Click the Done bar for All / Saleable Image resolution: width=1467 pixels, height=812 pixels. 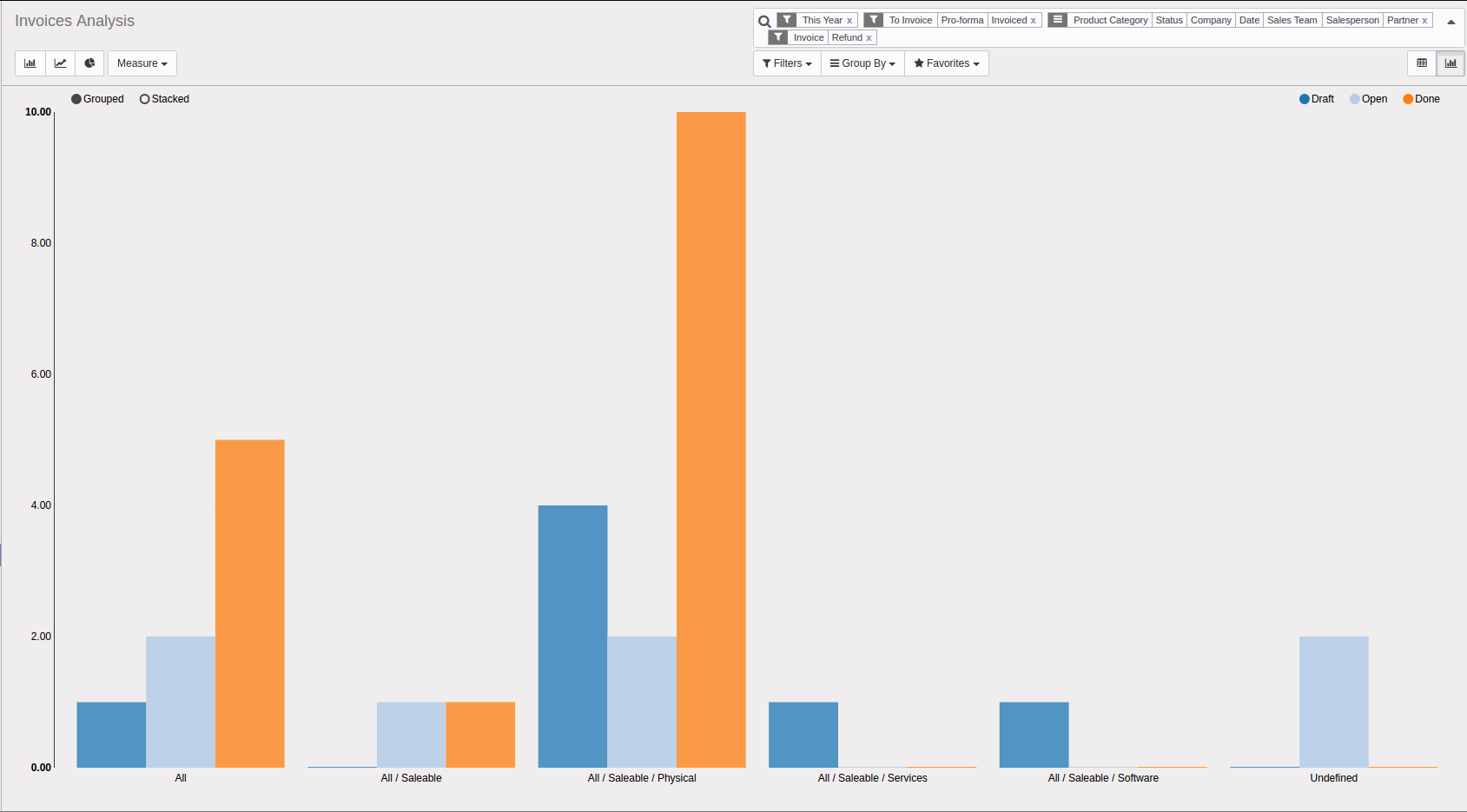point(480,735)
